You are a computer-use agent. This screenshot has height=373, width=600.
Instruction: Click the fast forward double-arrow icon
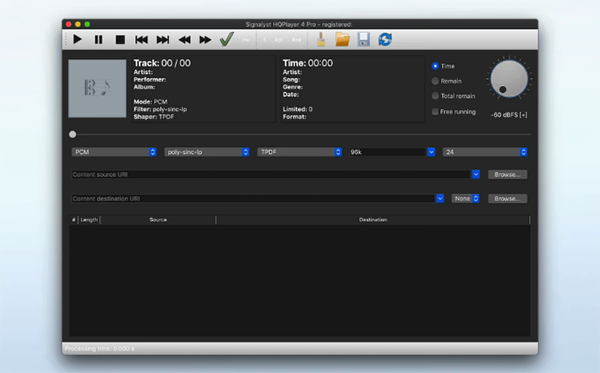(205, 39)
